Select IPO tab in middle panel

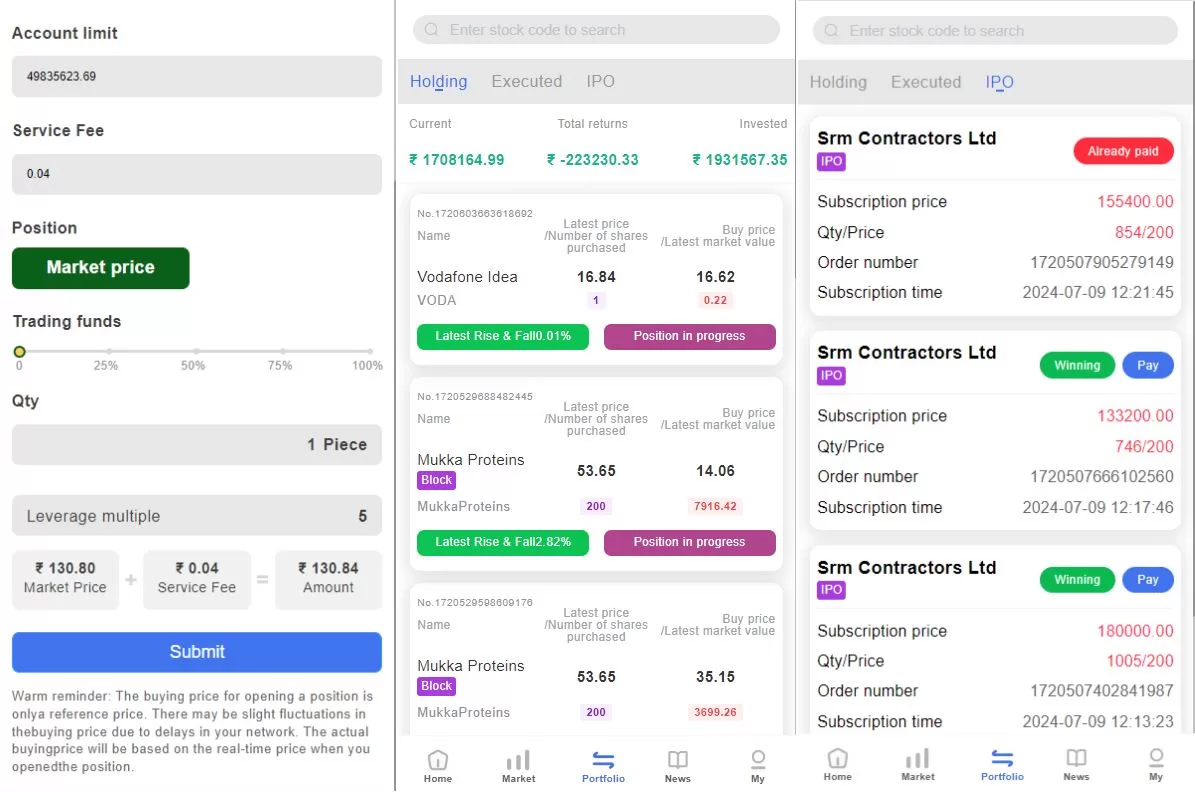(x=601, y=82)
